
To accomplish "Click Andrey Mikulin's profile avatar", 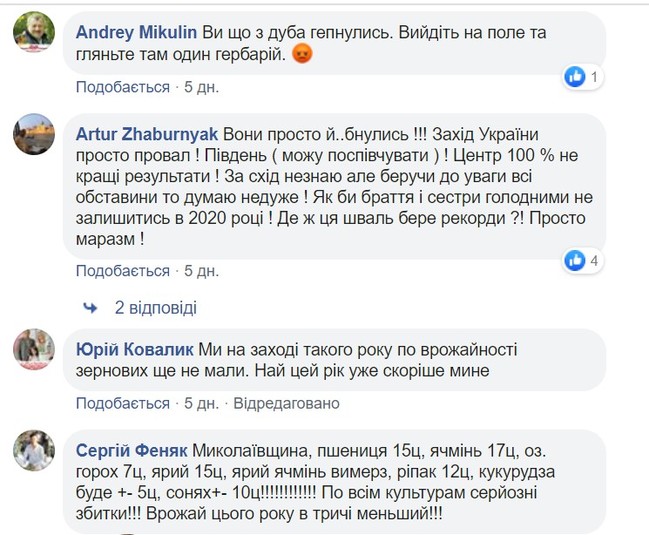I will [34, 33].
